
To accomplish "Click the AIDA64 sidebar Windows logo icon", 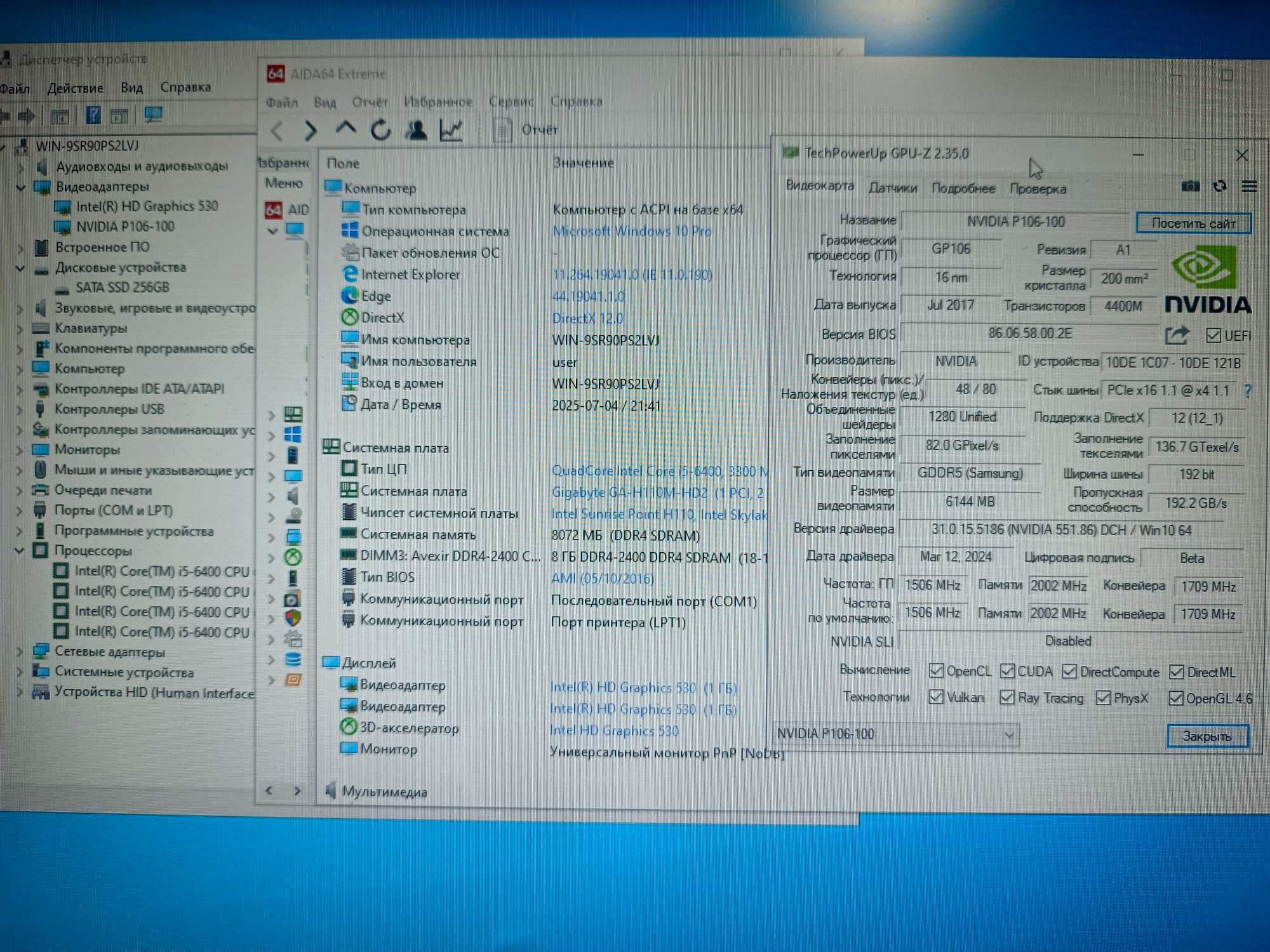I will tap(293, 435).
